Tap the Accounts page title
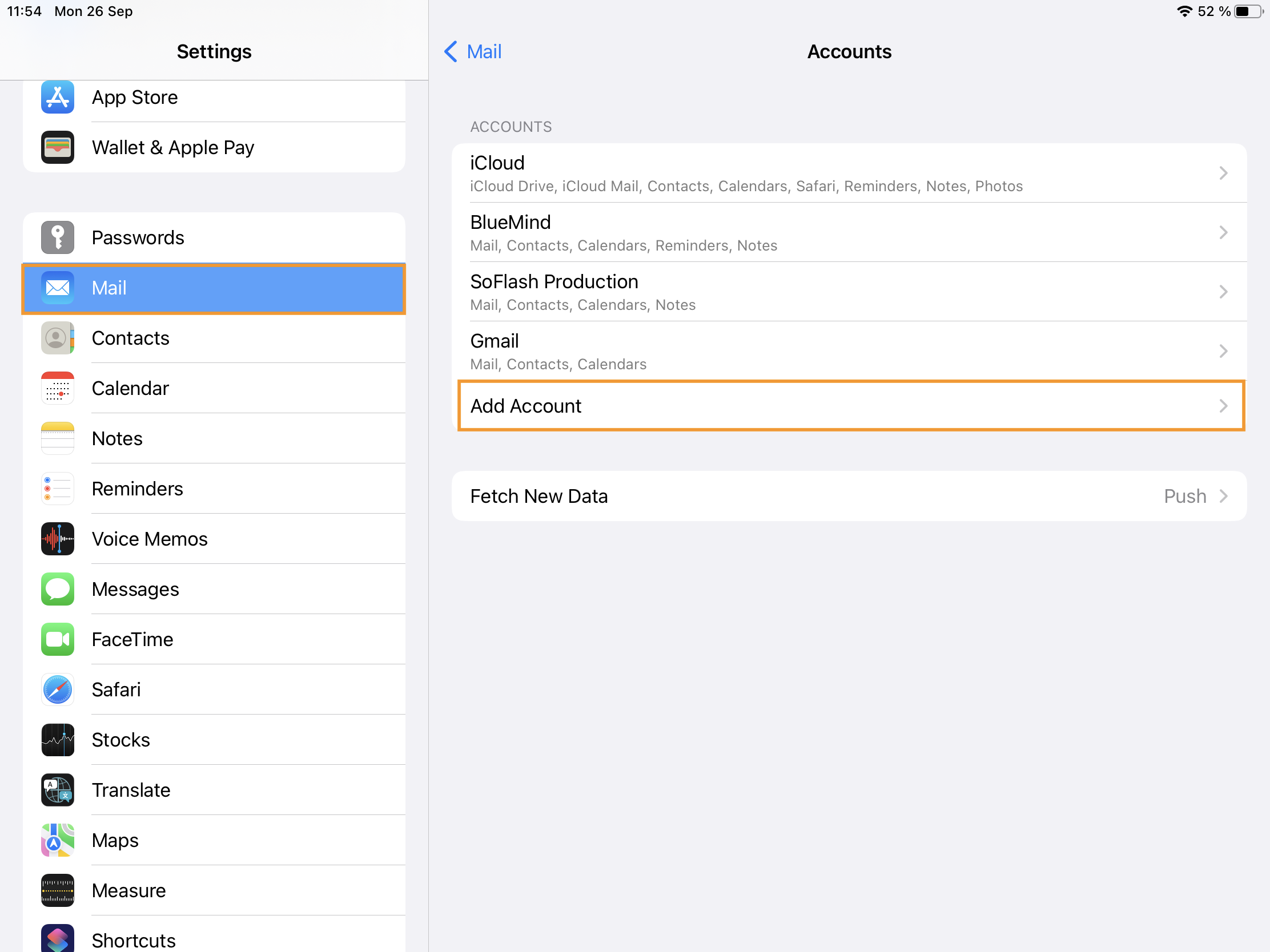The height and width of the screenshot is (952, 1270). tap(849, 51)
